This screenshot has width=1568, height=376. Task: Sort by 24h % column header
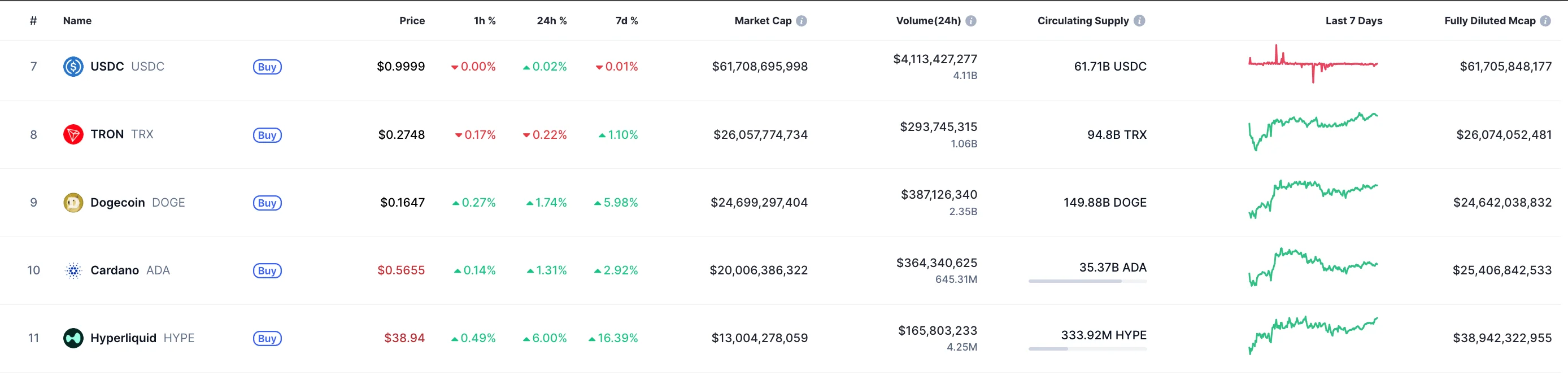[x=551, y=21]
